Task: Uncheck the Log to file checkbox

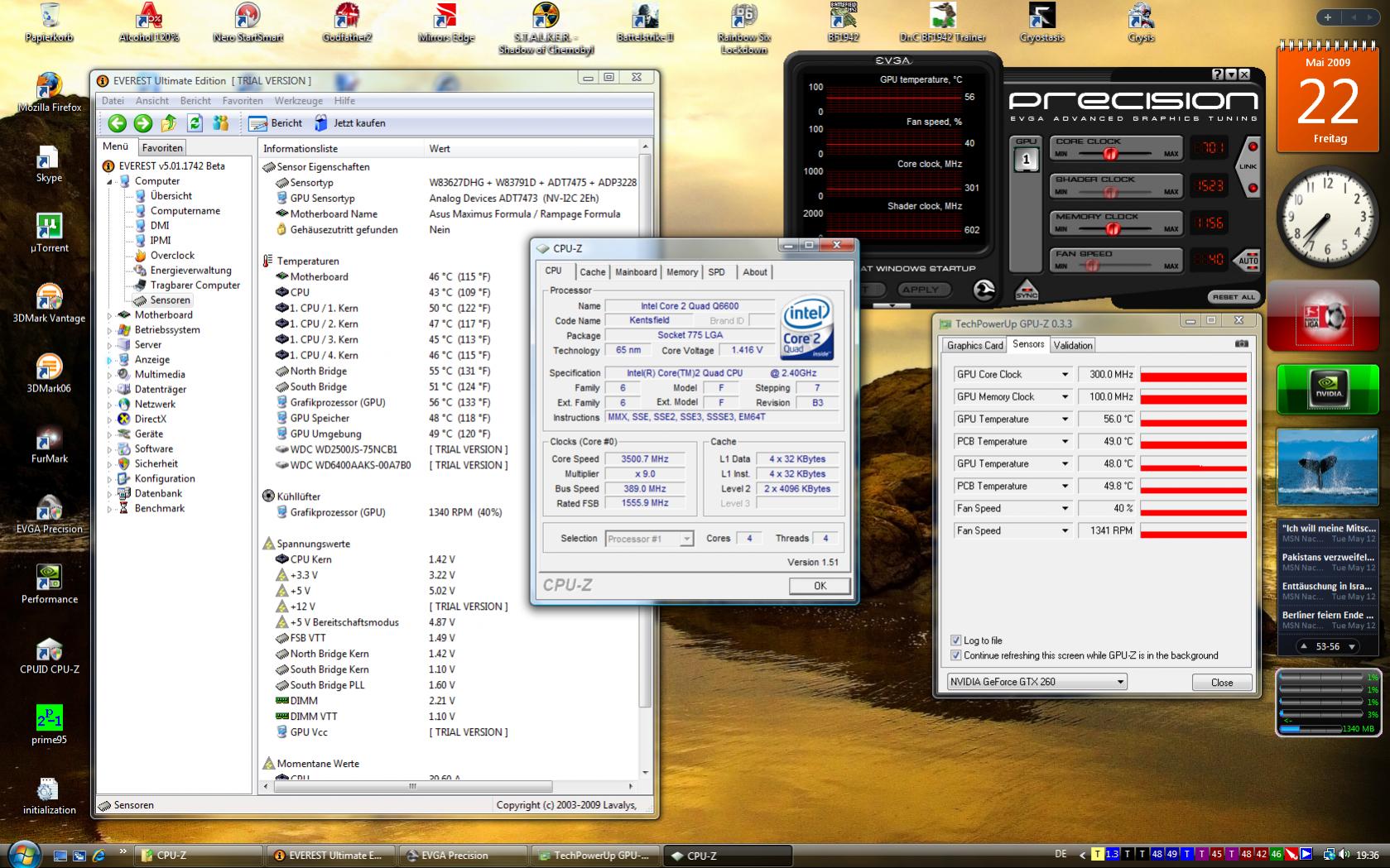Action: coord(956,640)
